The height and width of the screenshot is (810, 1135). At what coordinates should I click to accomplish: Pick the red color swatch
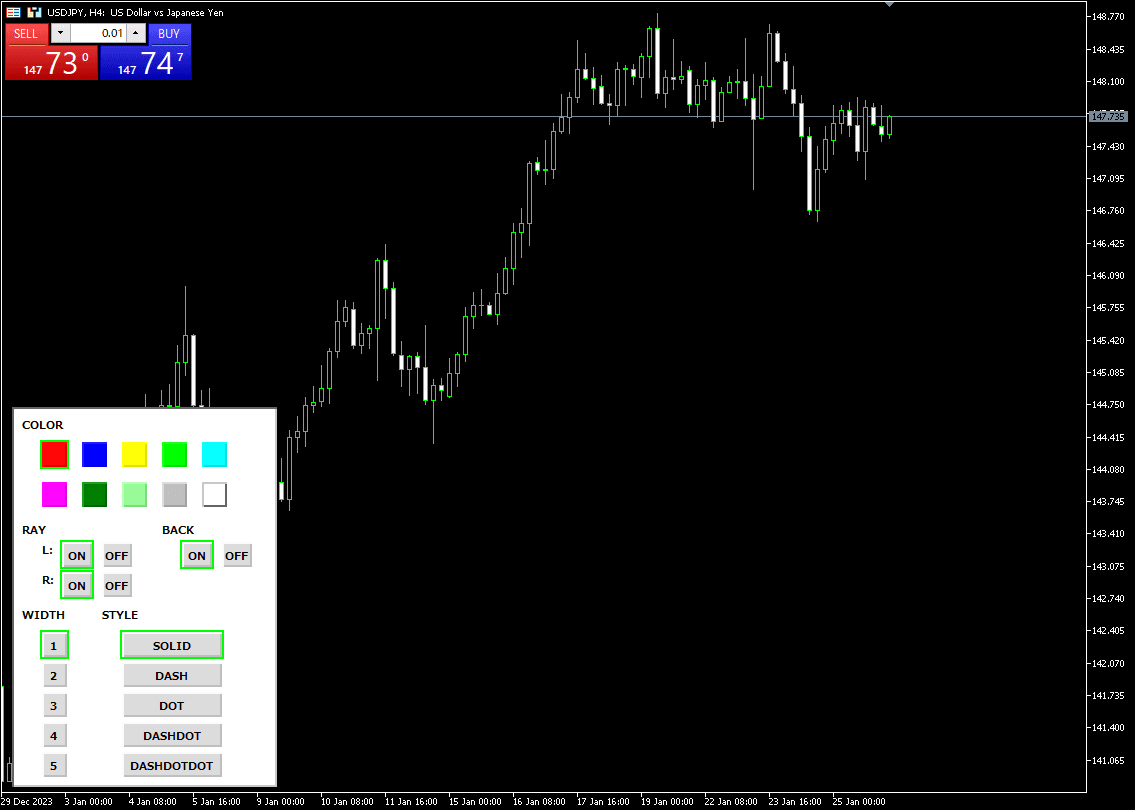coord(54,454)
